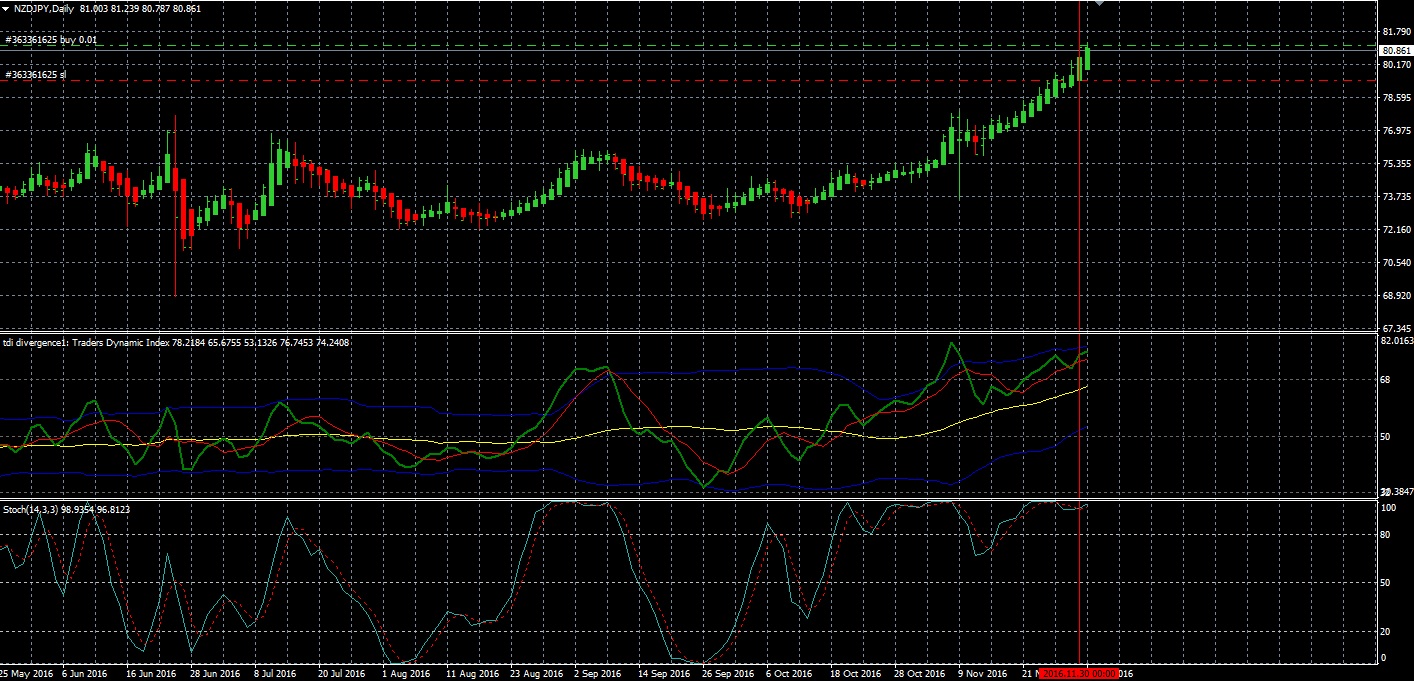Screen dimensions: 1414x681
Task: Click the 2 Sep 2016 date label
Action: [597, 674]
